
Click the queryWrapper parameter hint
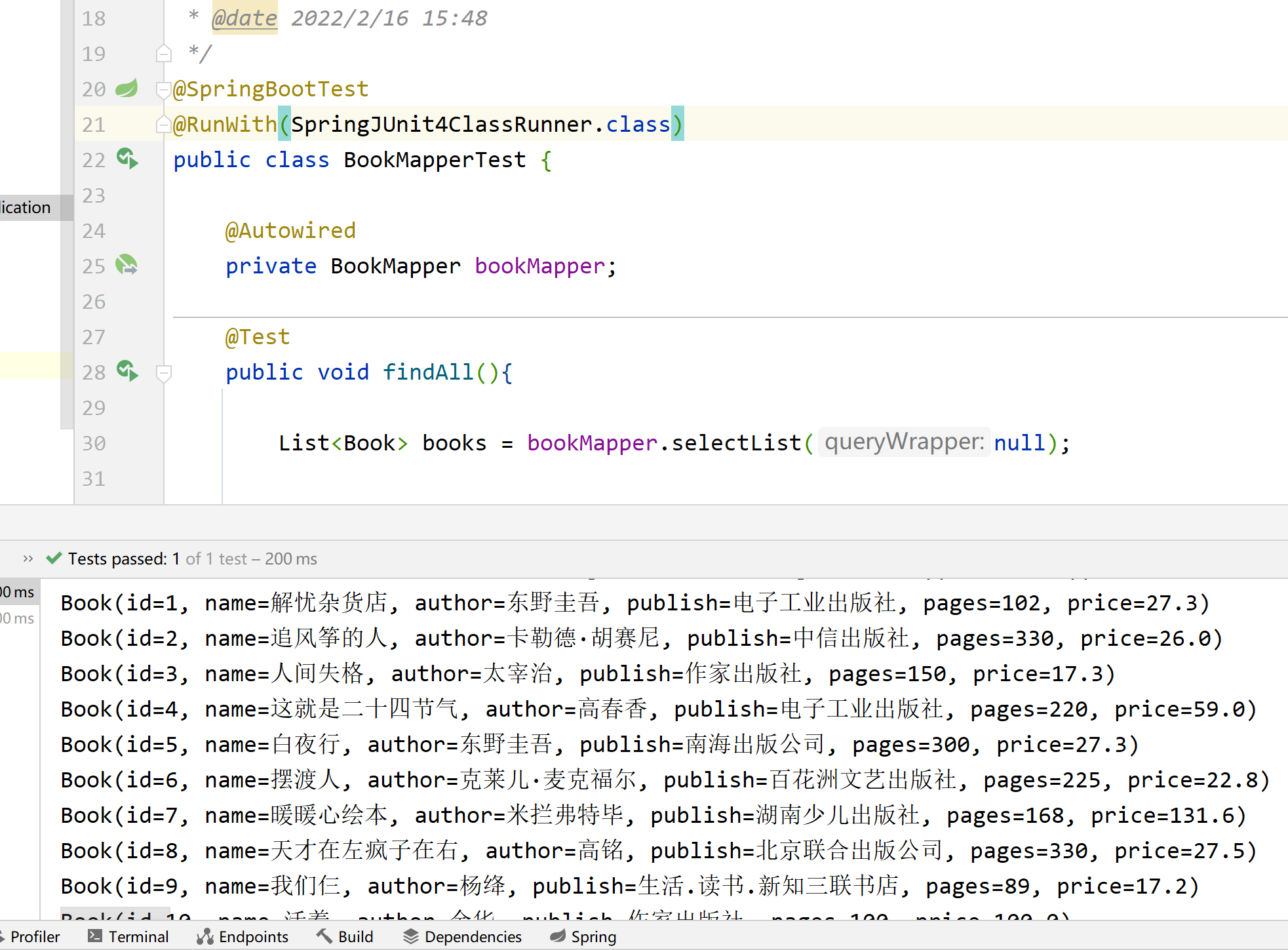pyautogui.click(x=904, y=443)
